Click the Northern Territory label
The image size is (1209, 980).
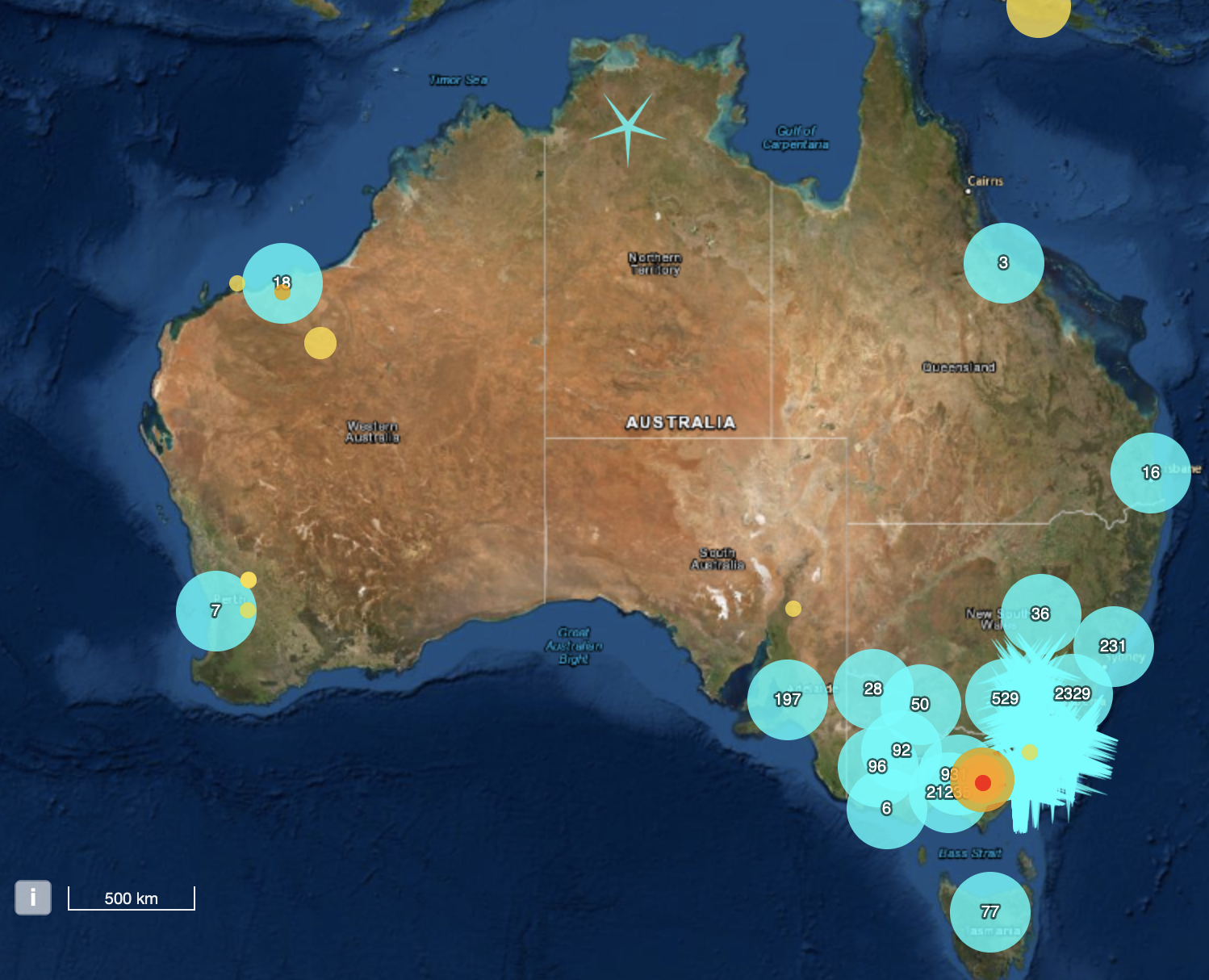pyautogui.click(x=655, y=264)
